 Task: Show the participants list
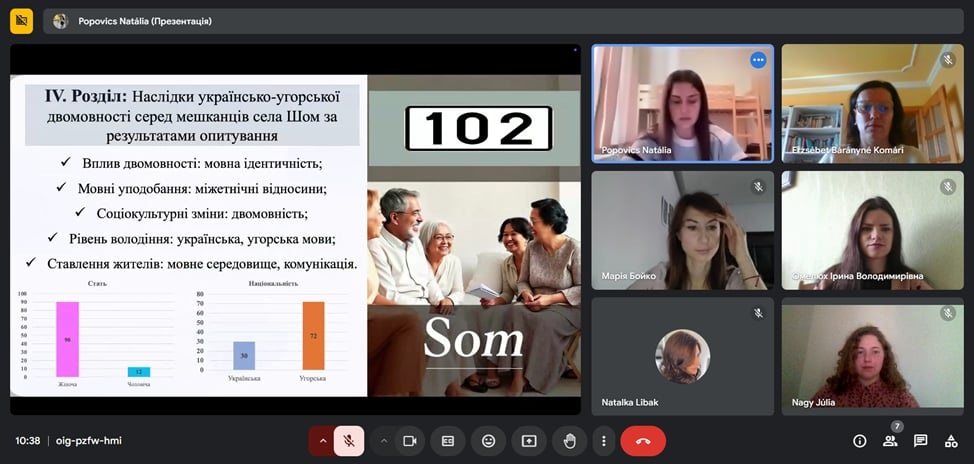click(x=889, y=441)
